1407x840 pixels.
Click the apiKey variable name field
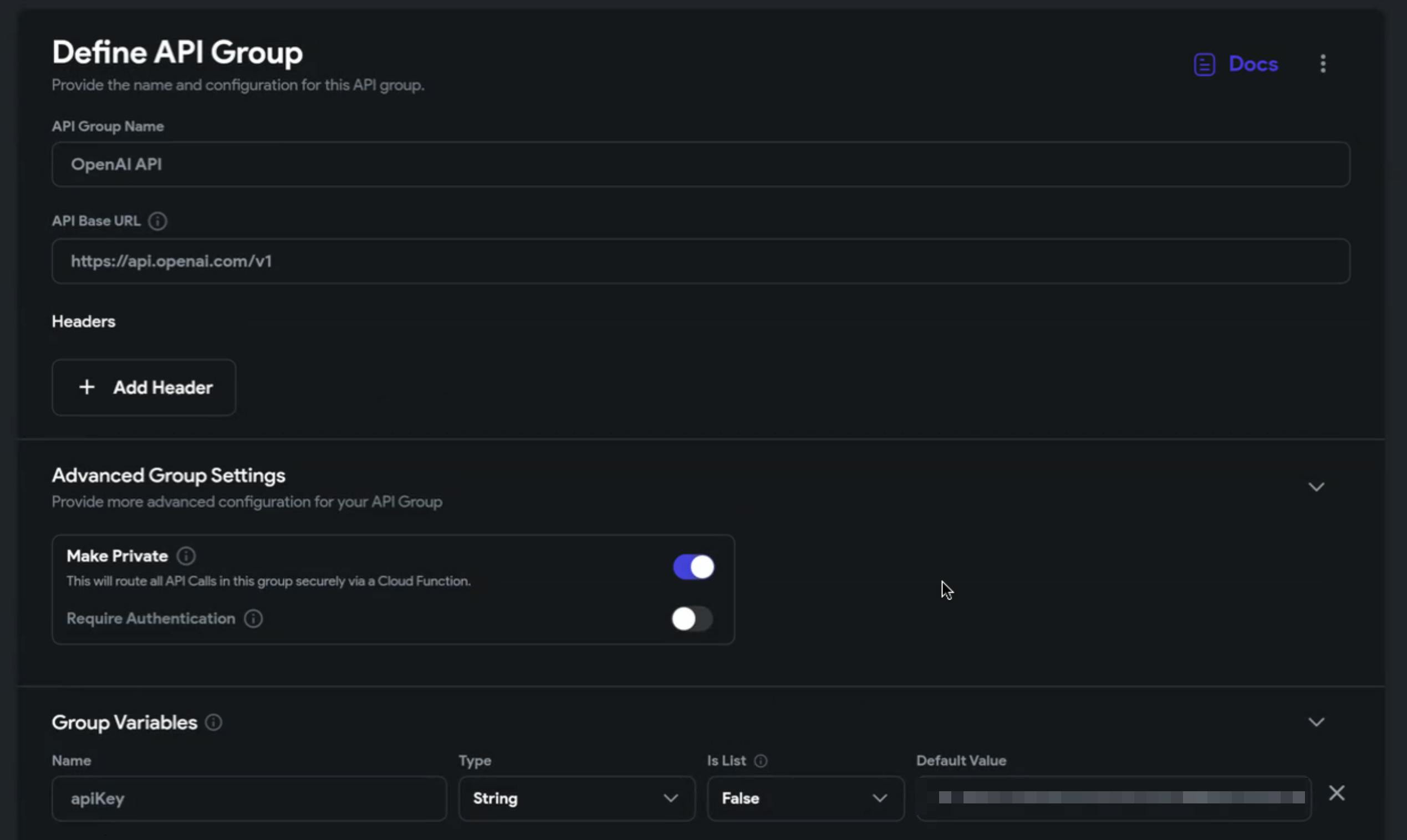249,798
